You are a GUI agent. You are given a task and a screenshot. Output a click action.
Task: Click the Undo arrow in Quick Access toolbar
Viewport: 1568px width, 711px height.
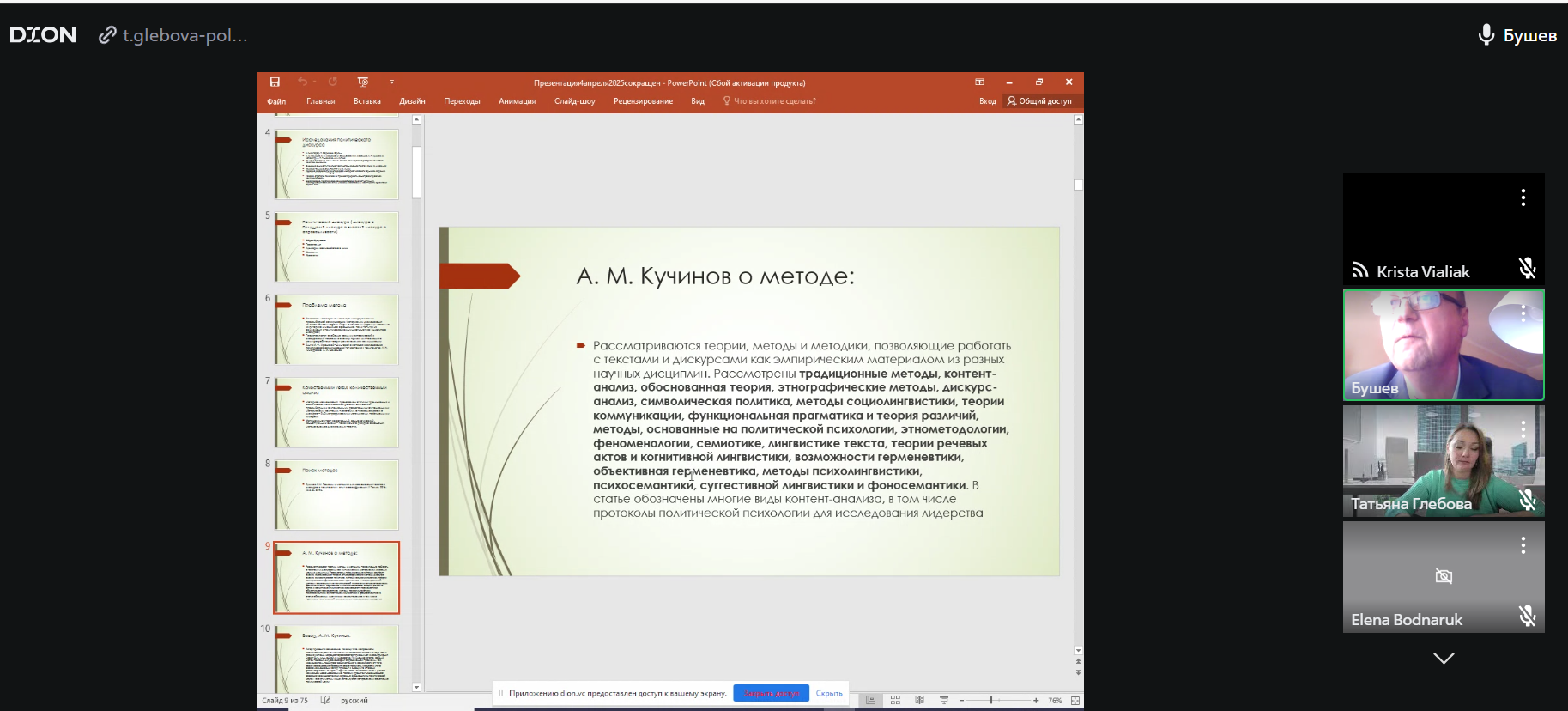click(303, 82)
